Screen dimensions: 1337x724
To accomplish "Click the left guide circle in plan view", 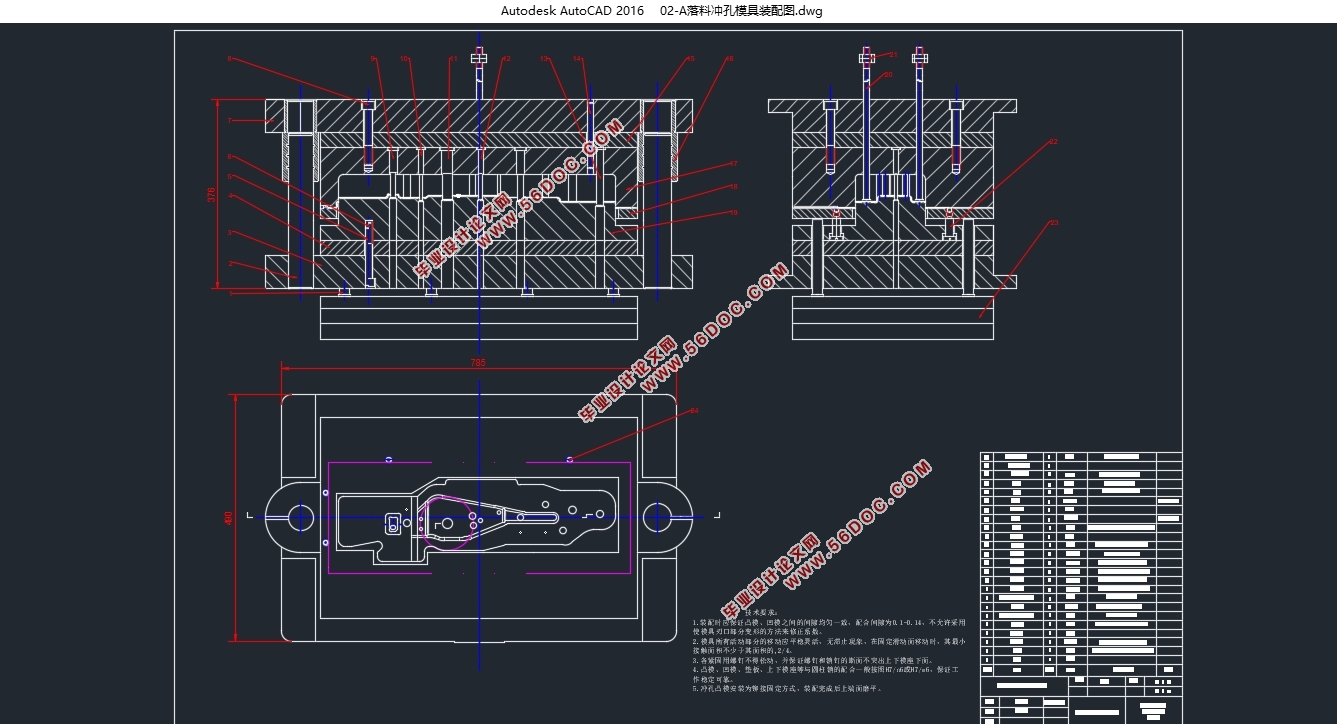I will 300,517.
